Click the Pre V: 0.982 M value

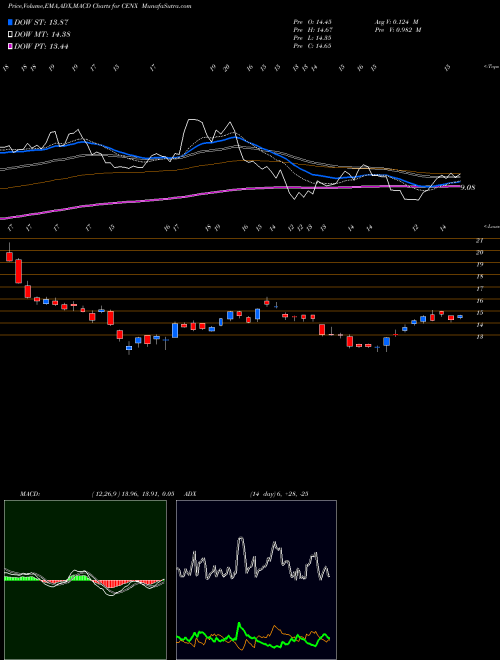[397, 29]
